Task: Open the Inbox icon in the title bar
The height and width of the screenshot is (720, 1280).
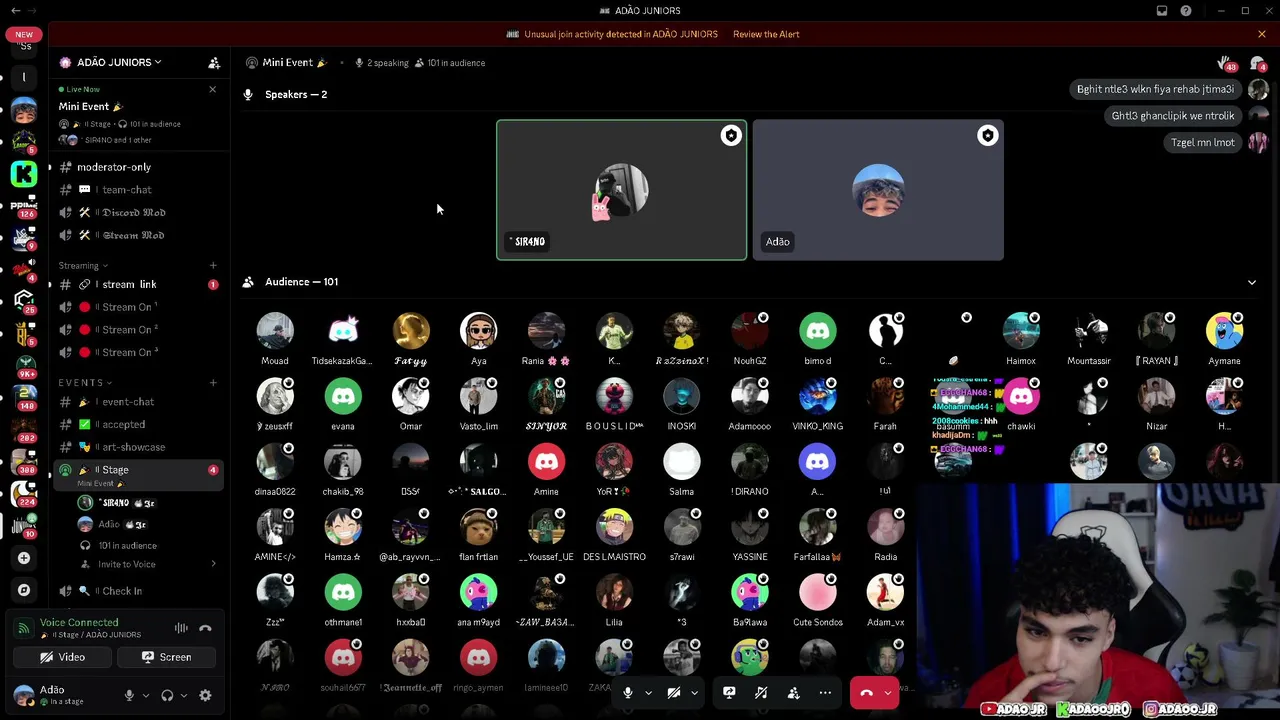Action: click(x=1162, y=11)
